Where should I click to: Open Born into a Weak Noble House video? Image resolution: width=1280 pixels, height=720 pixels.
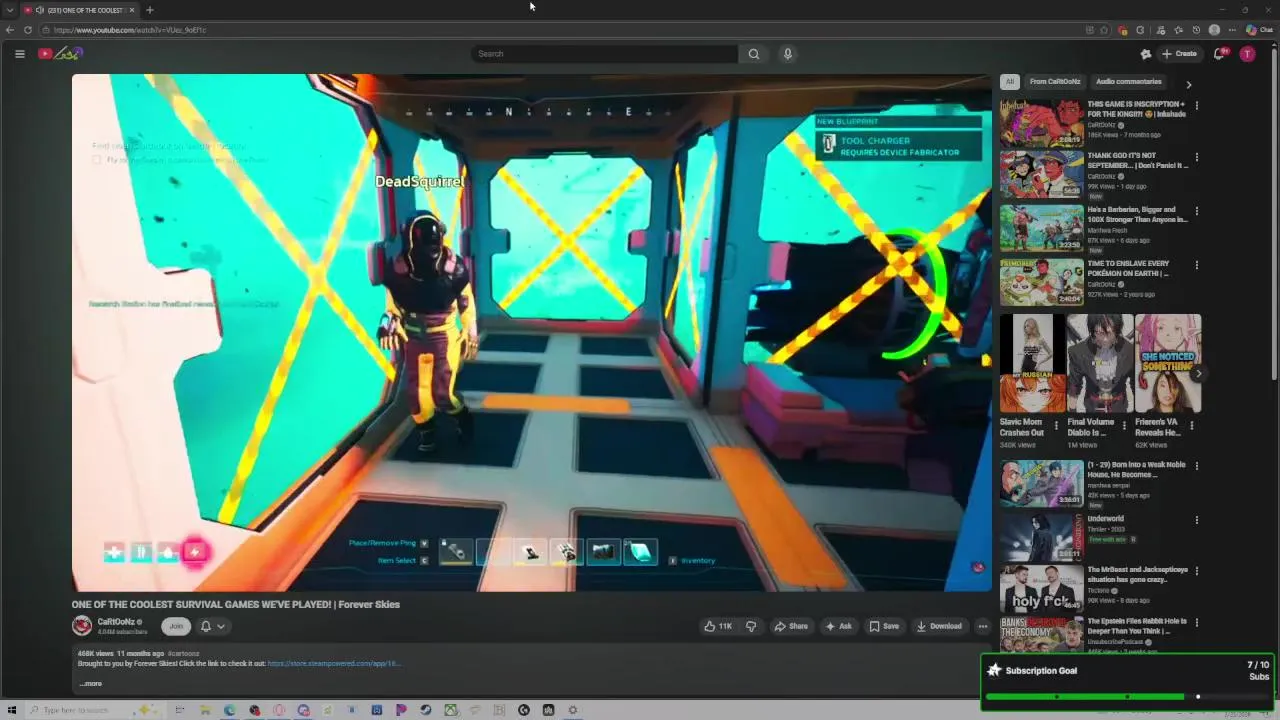pyautogui.click(x=1041, y=484)
